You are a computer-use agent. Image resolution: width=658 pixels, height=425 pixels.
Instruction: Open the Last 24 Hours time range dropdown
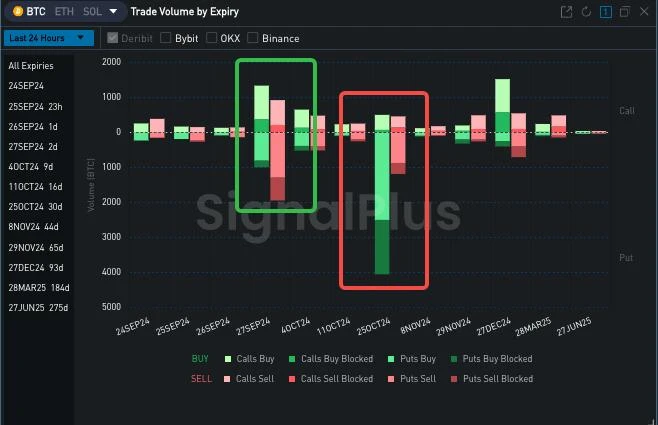pos(49,38)
